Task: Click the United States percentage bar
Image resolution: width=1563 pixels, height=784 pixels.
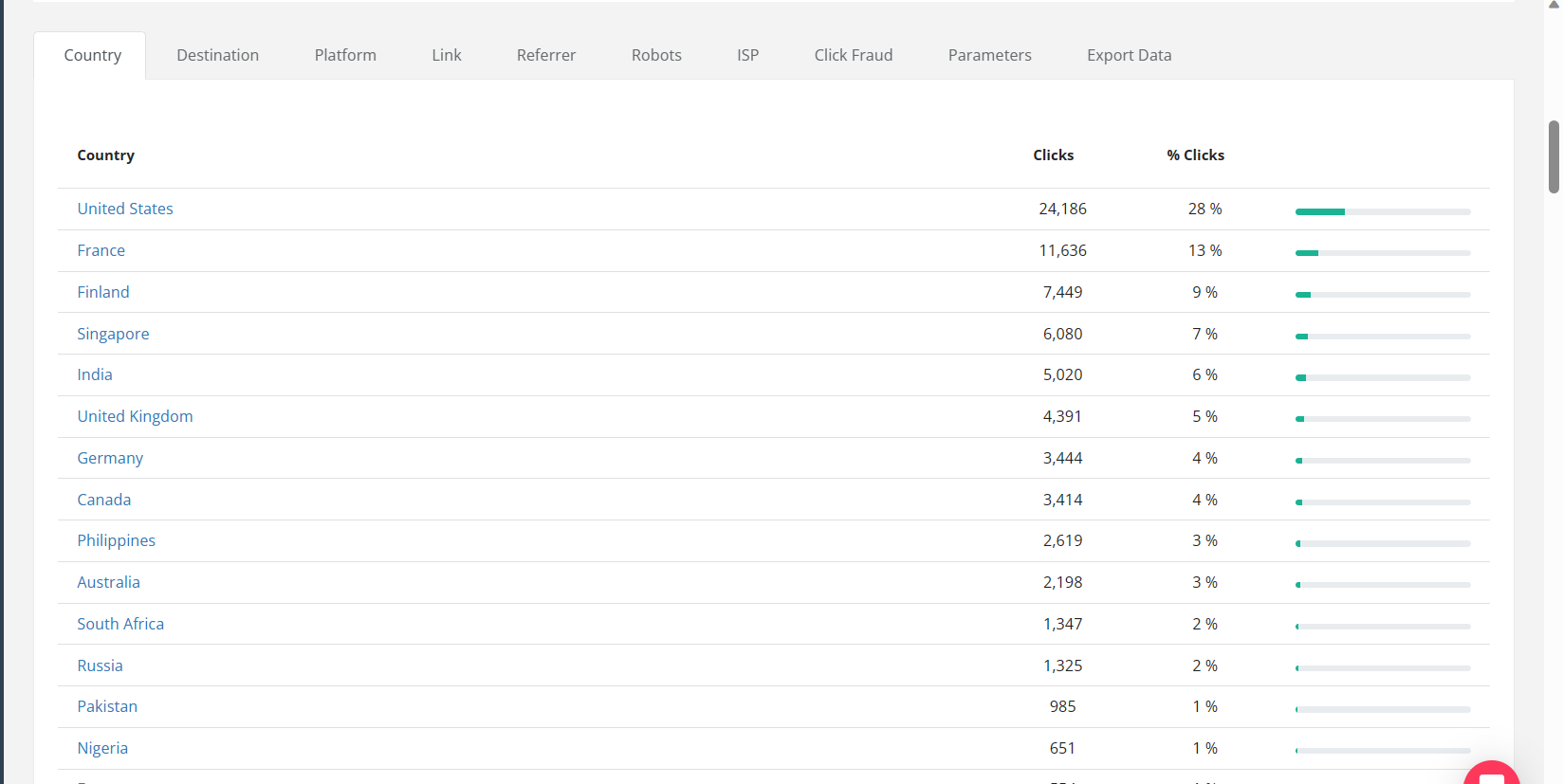Action: [x=1382, y=211]
